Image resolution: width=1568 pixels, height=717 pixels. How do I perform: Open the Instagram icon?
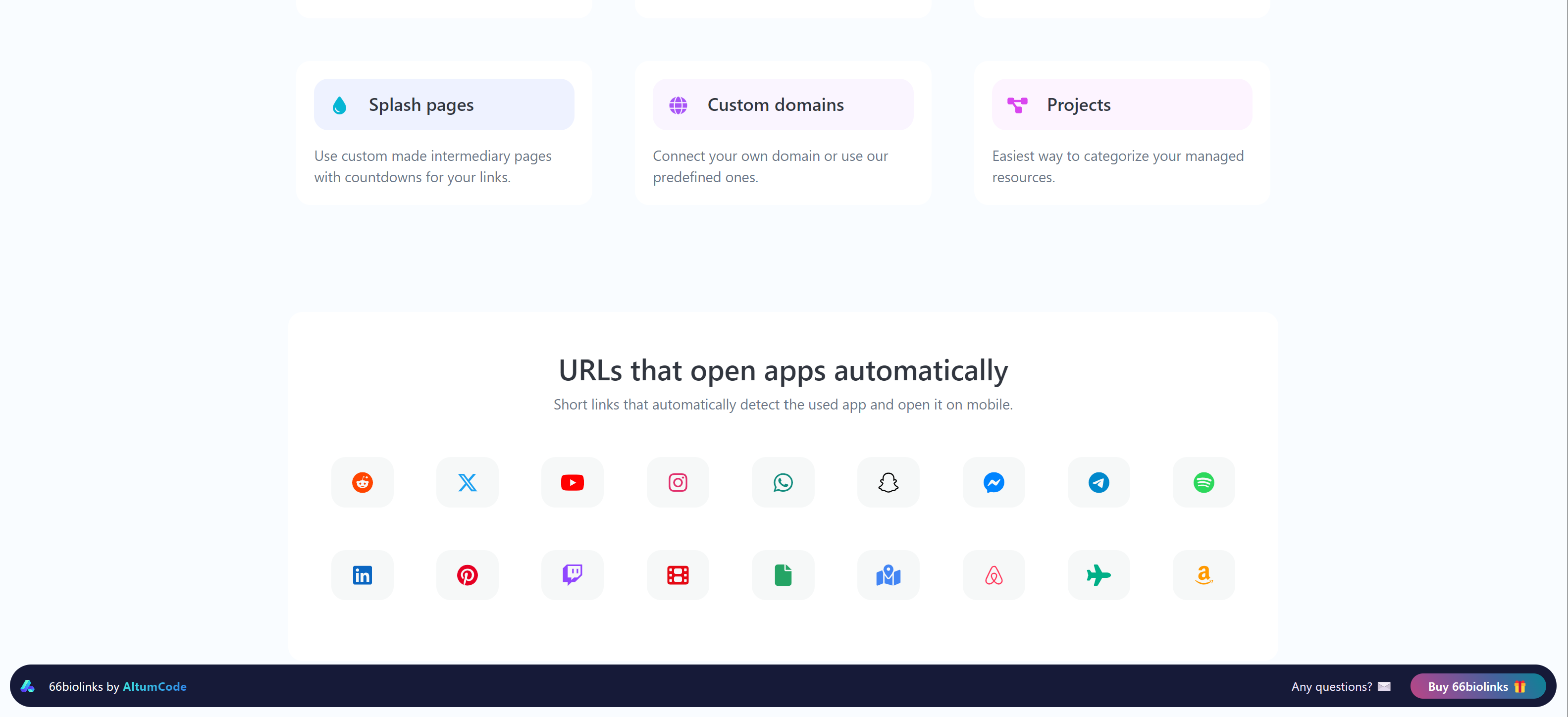678,482
